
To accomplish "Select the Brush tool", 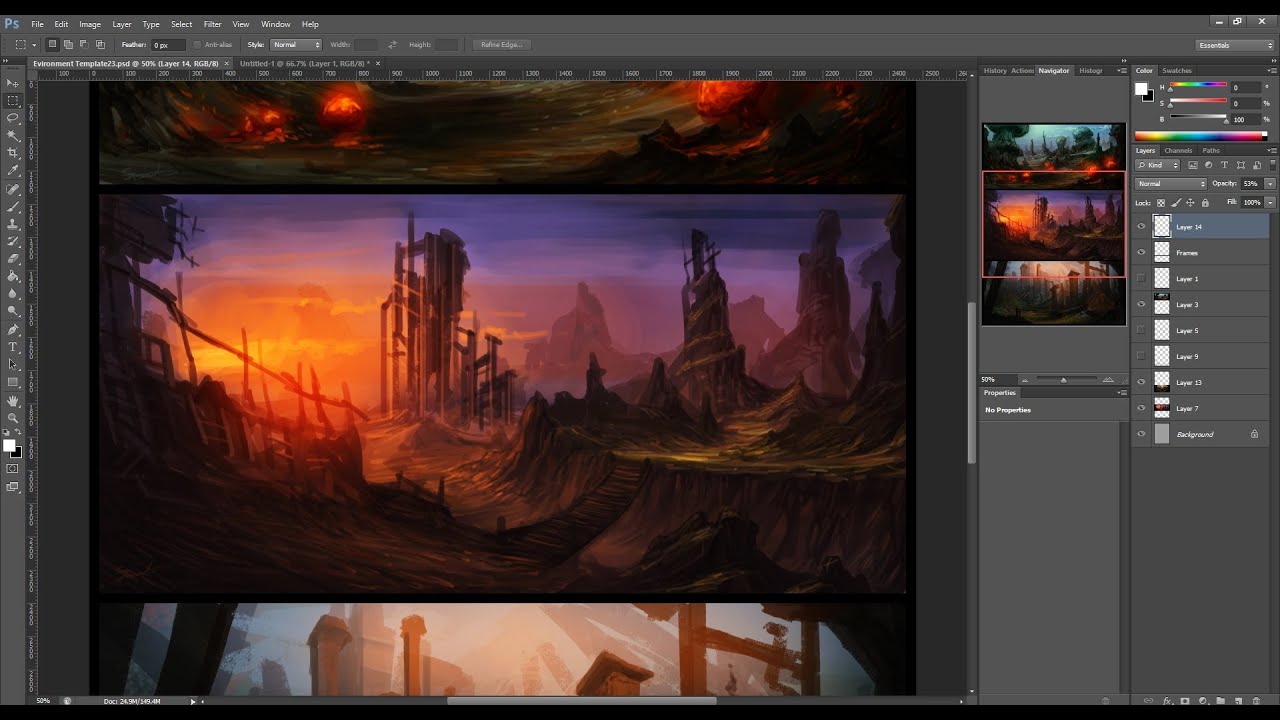I will pos(13,206).
